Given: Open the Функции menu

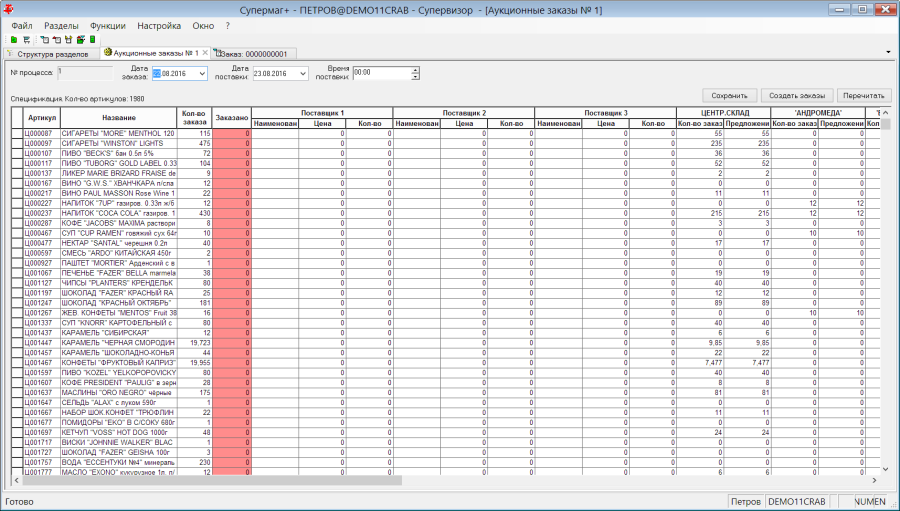Looking at the screenshot, I should [107, 26].
